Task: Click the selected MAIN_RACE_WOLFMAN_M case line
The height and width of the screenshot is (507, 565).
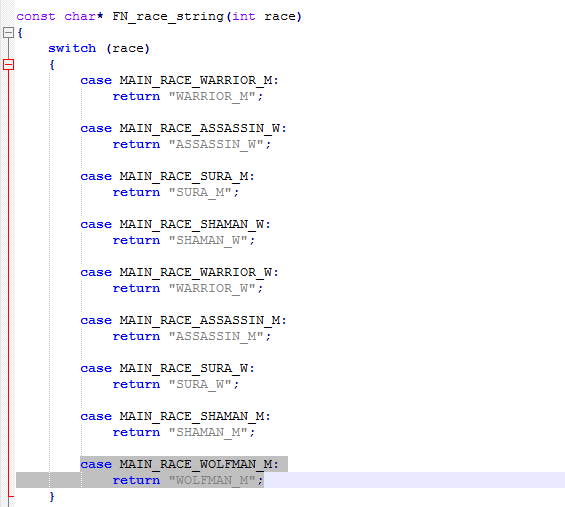Action: click(184, 464)
